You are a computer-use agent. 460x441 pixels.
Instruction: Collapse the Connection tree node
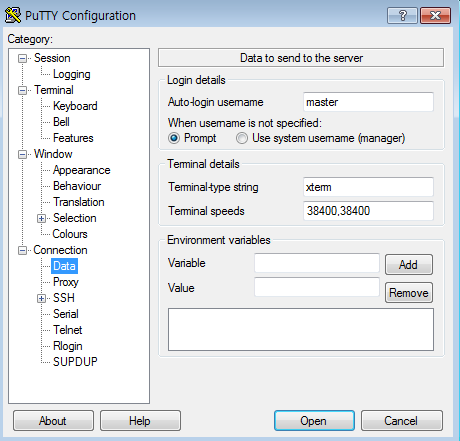click(22, 250)
